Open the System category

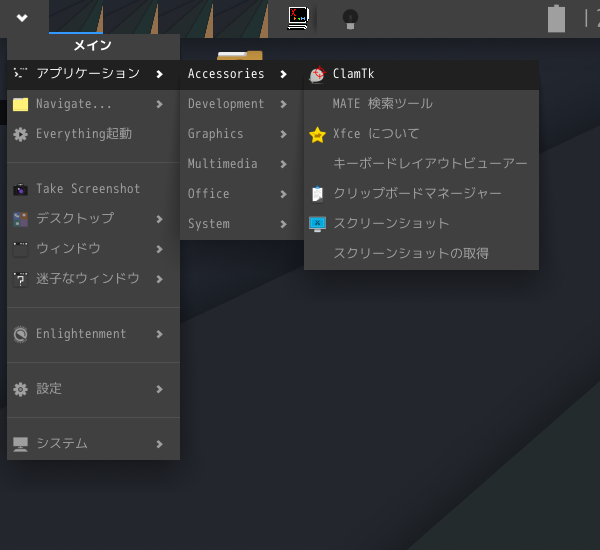coord(242,224)
